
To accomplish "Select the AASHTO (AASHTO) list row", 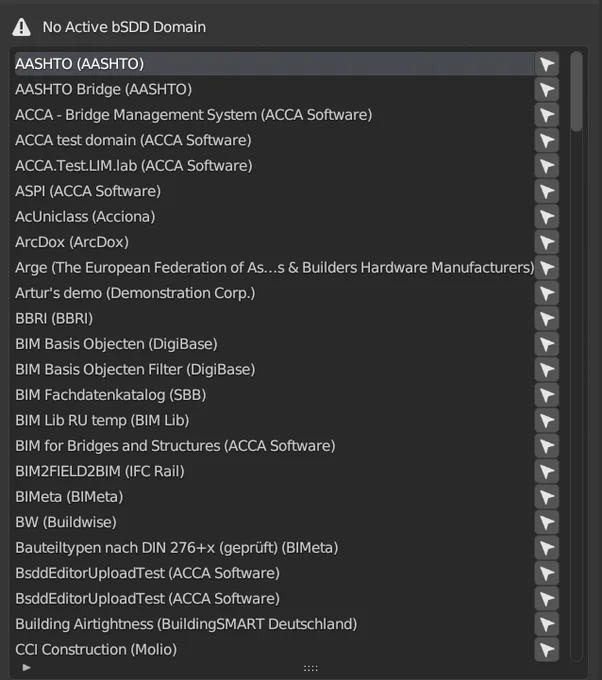I will point(275,64).
